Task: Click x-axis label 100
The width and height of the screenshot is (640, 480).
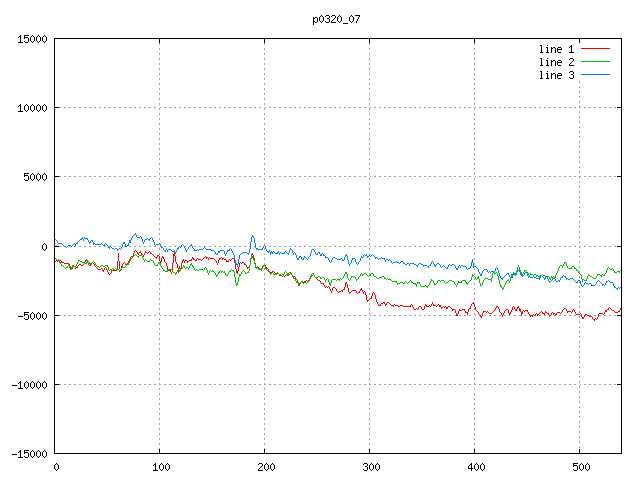Action: 161,467
